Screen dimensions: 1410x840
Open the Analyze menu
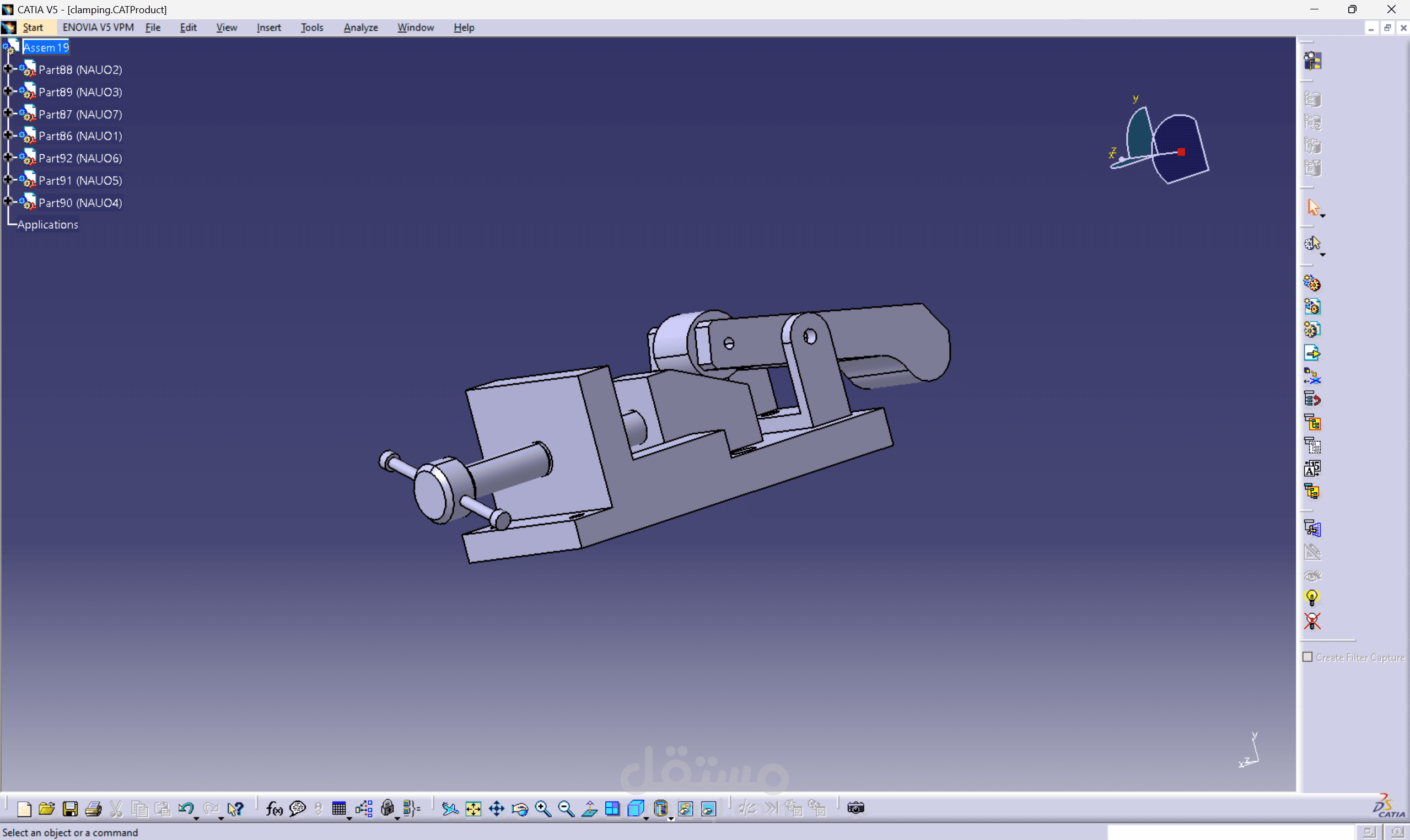point(360,28)
